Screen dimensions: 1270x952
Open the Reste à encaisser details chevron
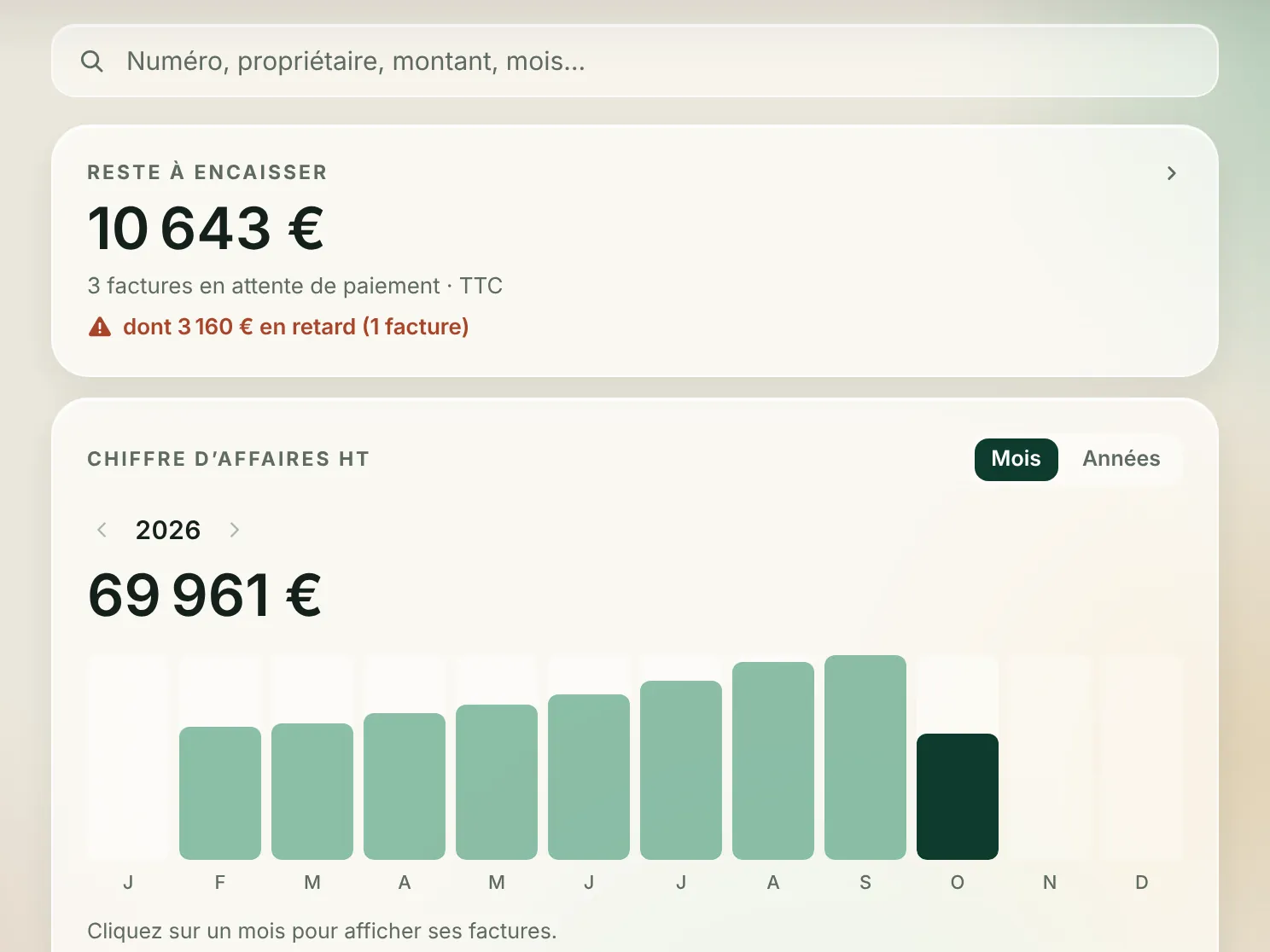pyautogui.click(x=1171, y=173)
